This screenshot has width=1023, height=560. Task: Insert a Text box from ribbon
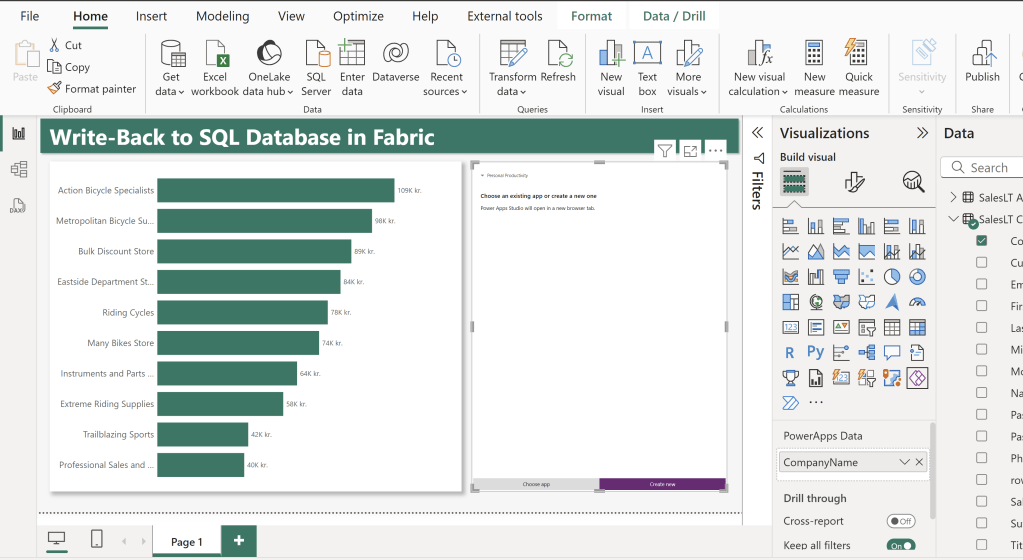pyautogui.click(x=647, y=54)
